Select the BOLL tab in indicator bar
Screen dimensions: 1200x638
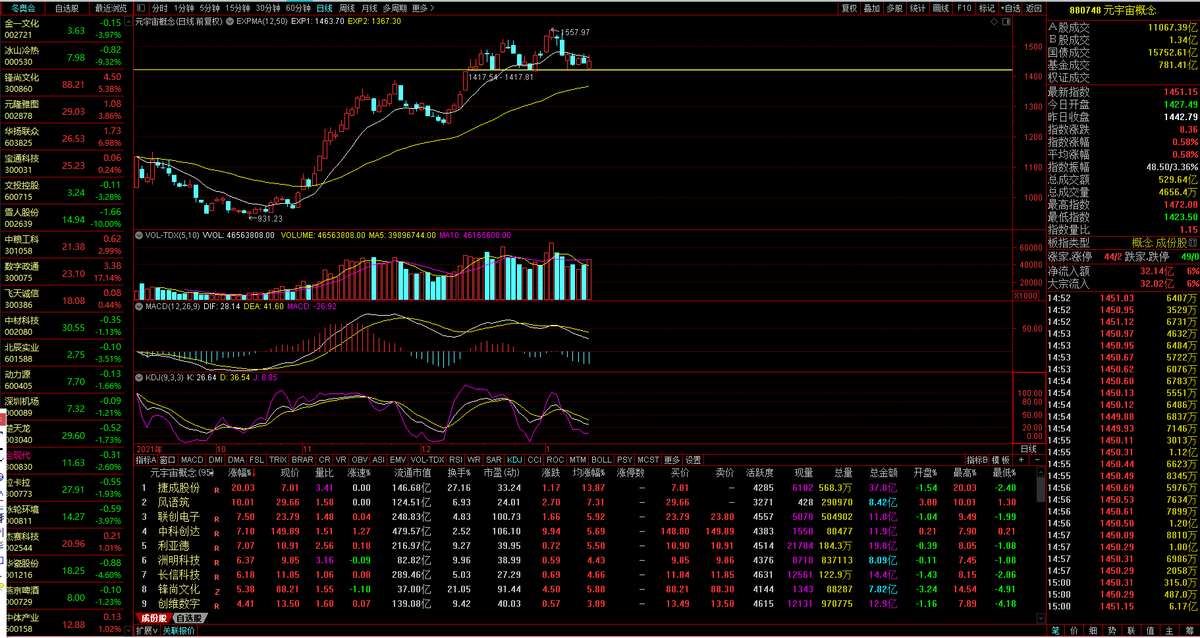coord(601,459)
